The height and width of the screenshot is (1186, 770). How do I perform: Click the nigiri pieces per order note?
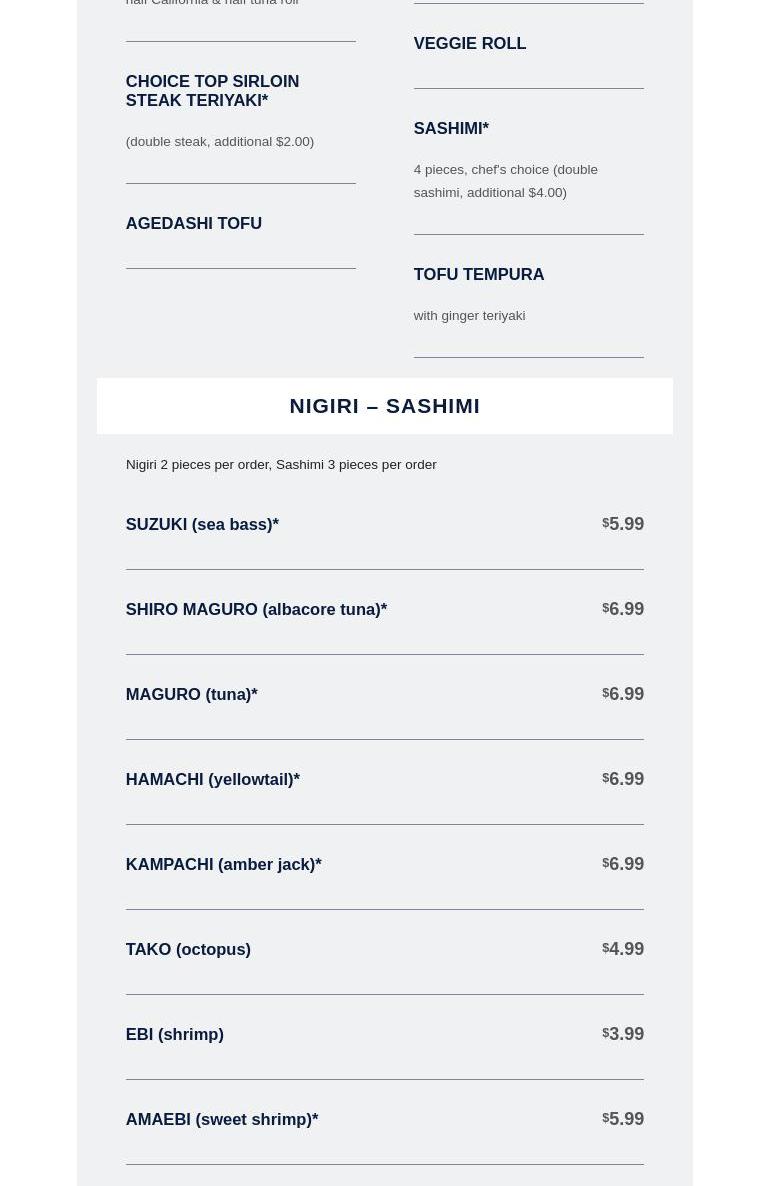tap(281, 465)
